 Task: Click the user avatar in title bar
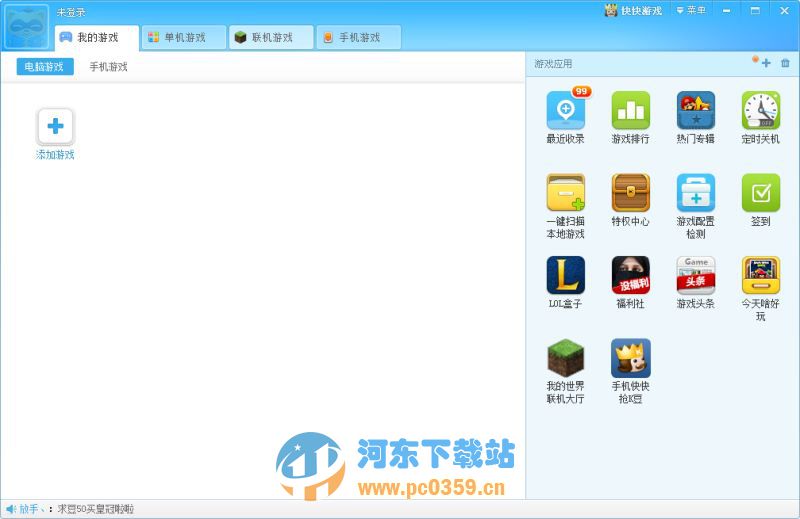point(26,26)
